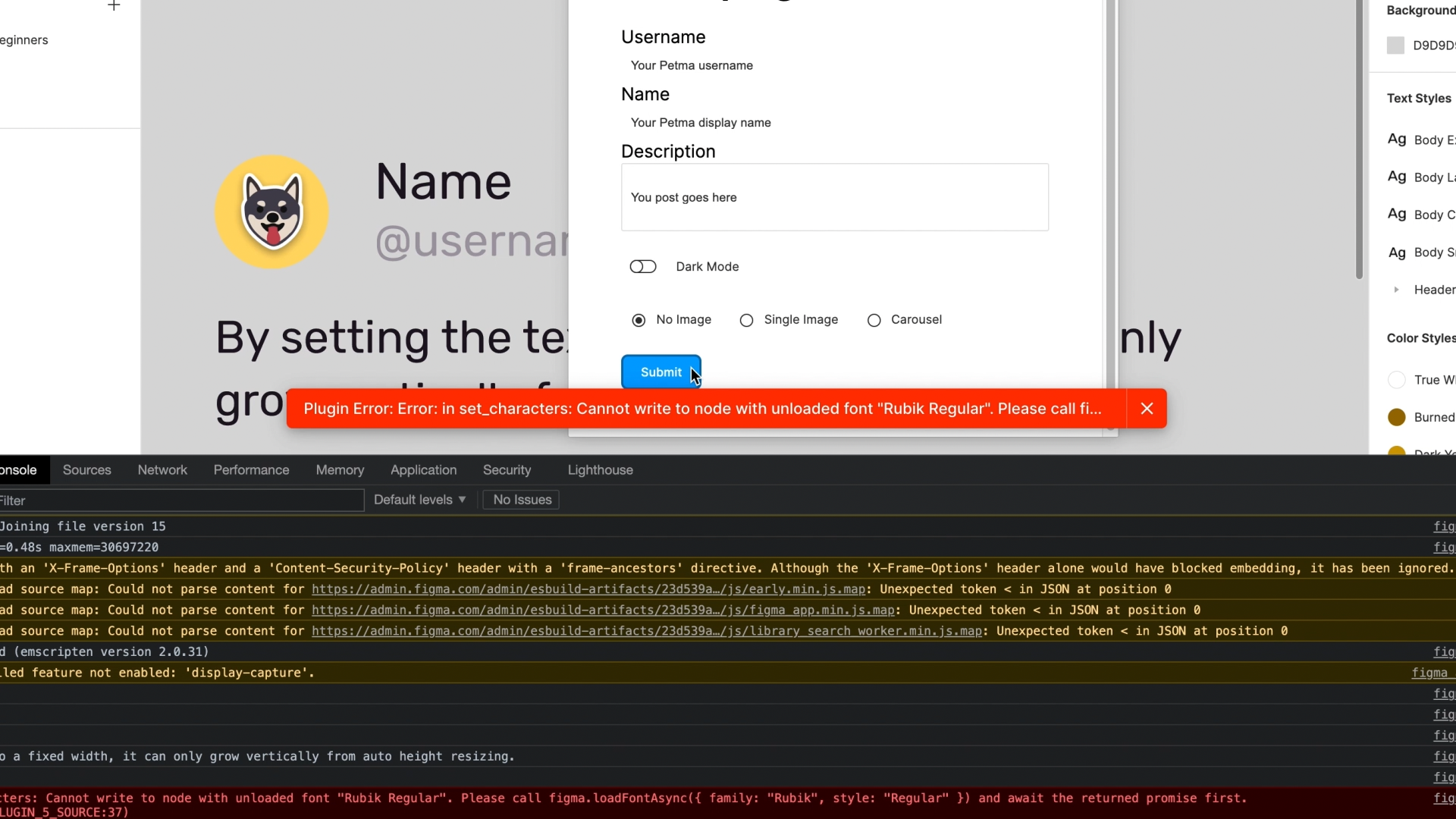
Task: Select the No Image radio option
Action: [x=639, y=320]
